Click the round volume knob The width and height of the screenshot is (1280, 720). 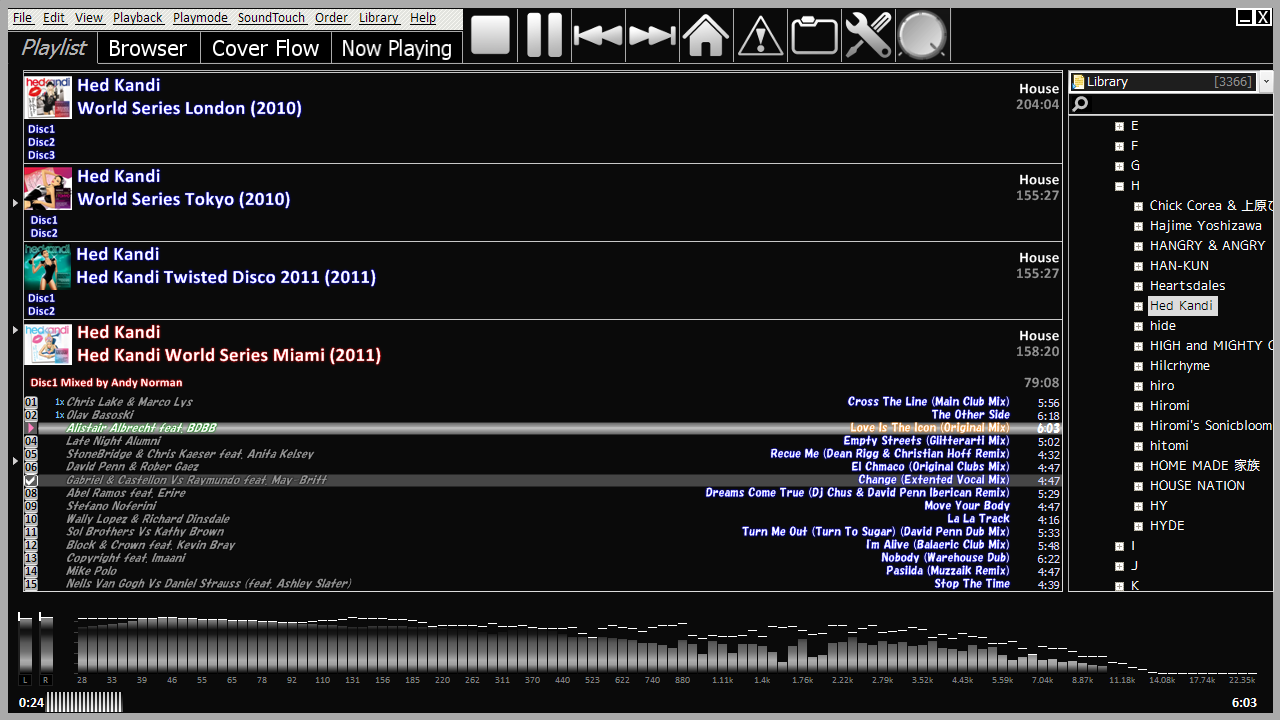[x=922, y=36]
